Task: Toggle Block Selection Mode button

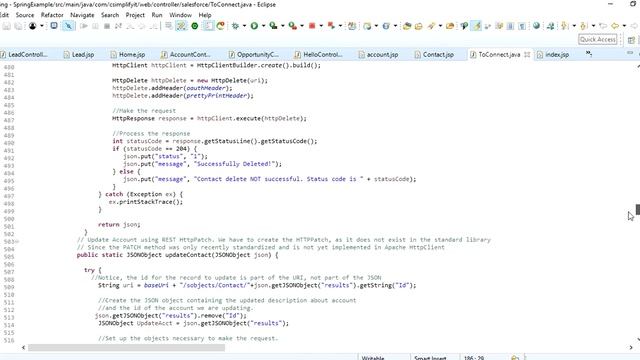Action: (510, 26)
